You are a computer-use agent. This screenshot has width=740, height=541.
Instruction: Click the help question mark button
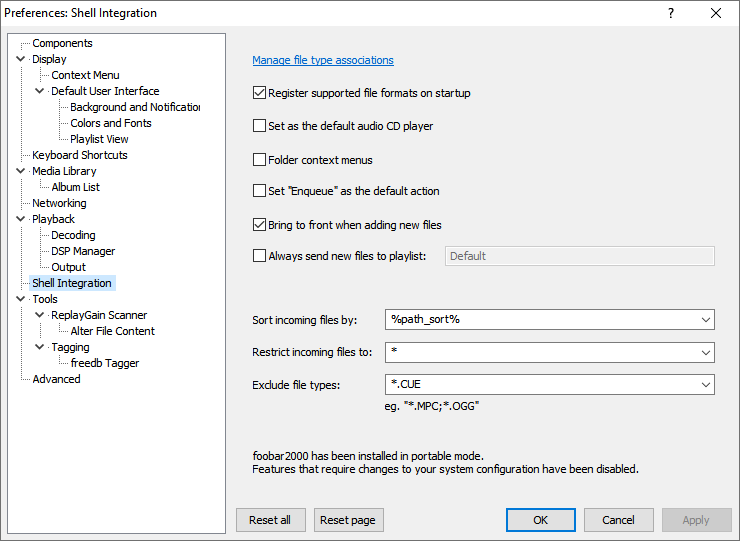(x=671, y=13)
